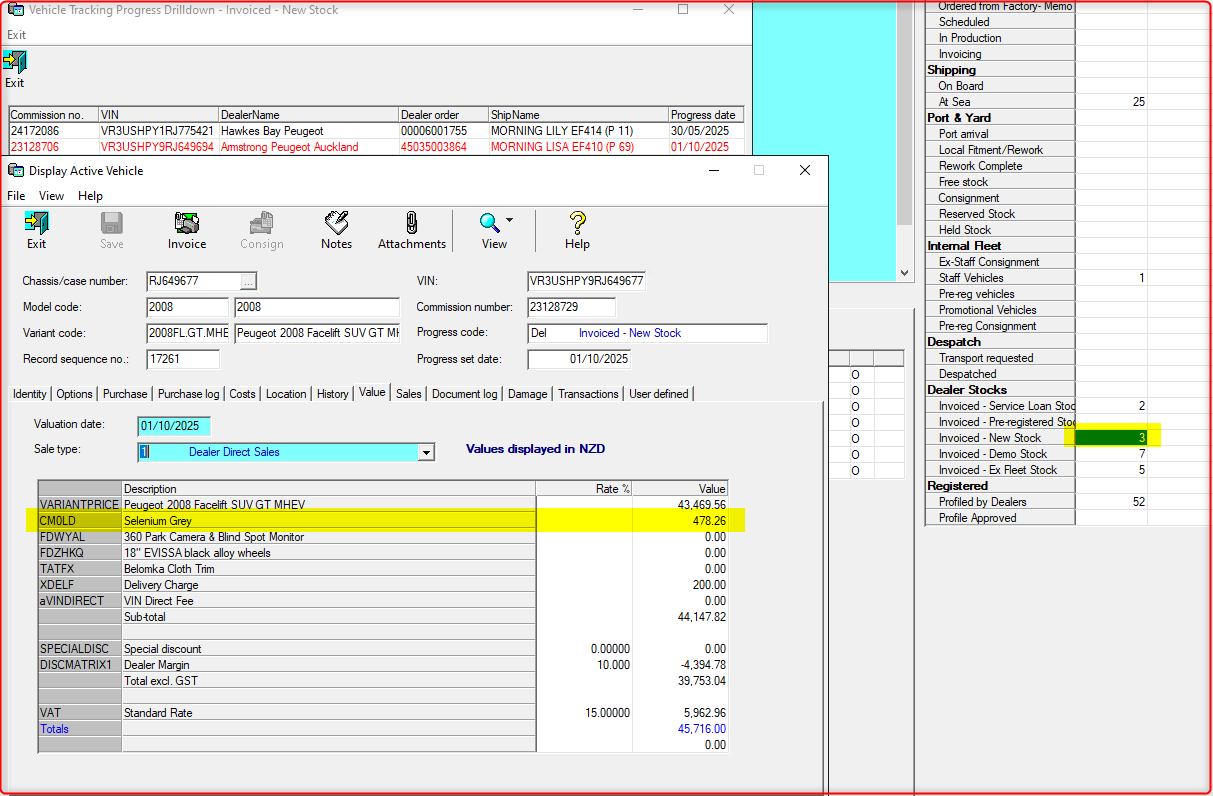Click the blue Totals row label
This screenshot has height=796, width=1213.
click(55, 729)
